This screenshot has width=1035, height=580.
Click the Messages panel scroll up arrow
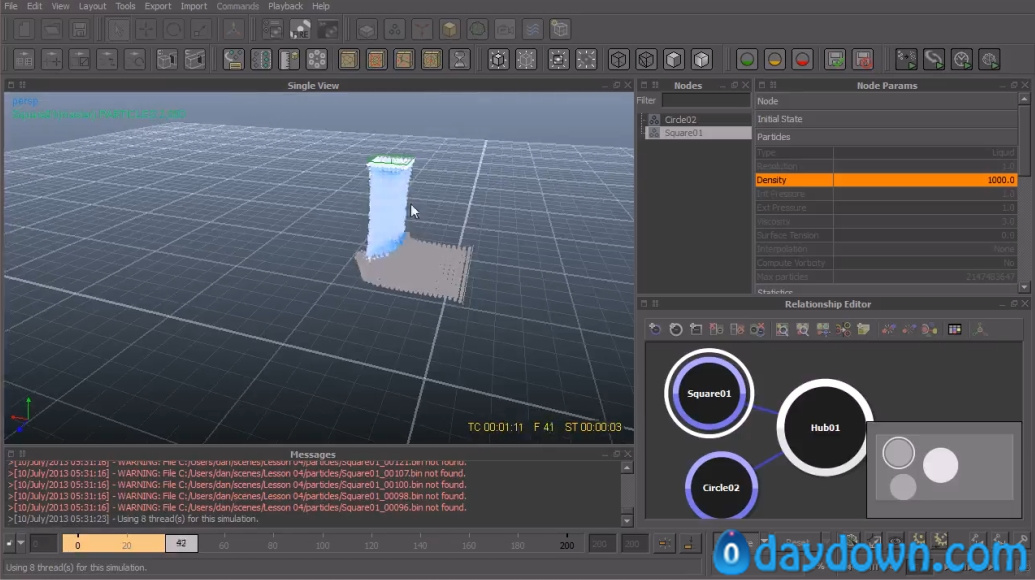(x=627, y=468)
